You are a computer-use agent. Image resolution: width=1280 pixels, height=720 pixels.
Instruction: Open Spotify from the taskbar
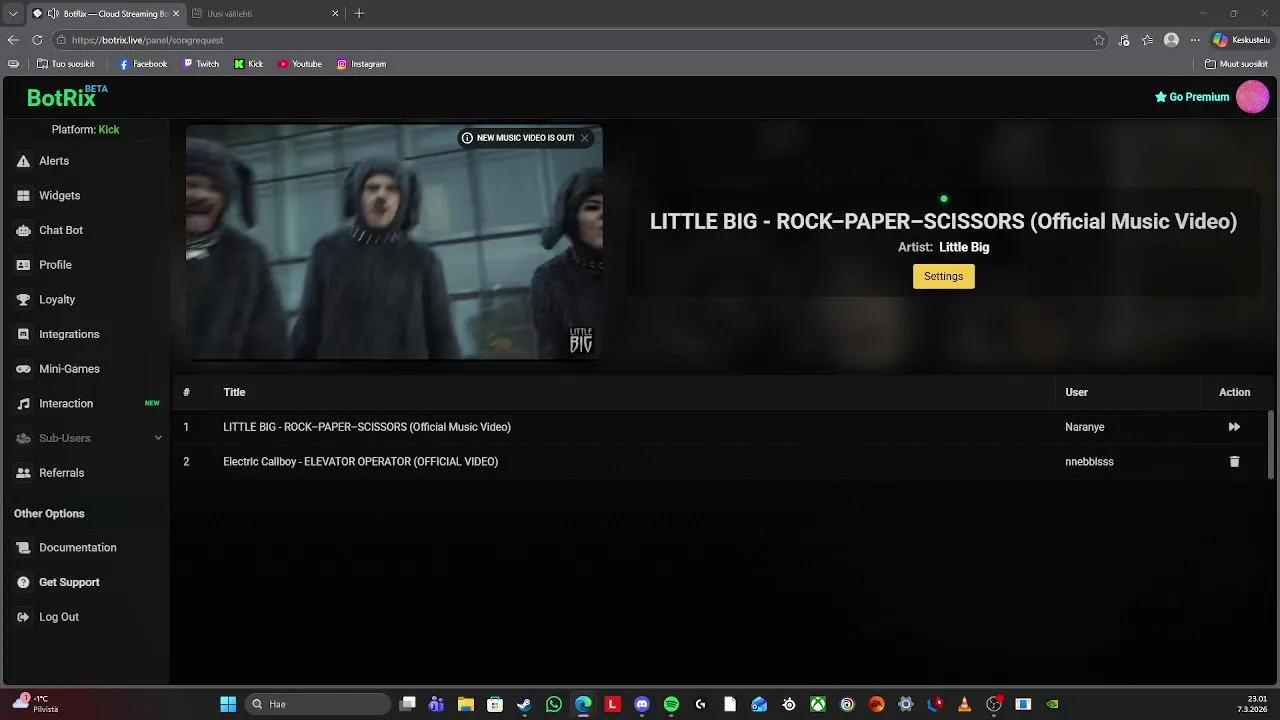(671, 704)
